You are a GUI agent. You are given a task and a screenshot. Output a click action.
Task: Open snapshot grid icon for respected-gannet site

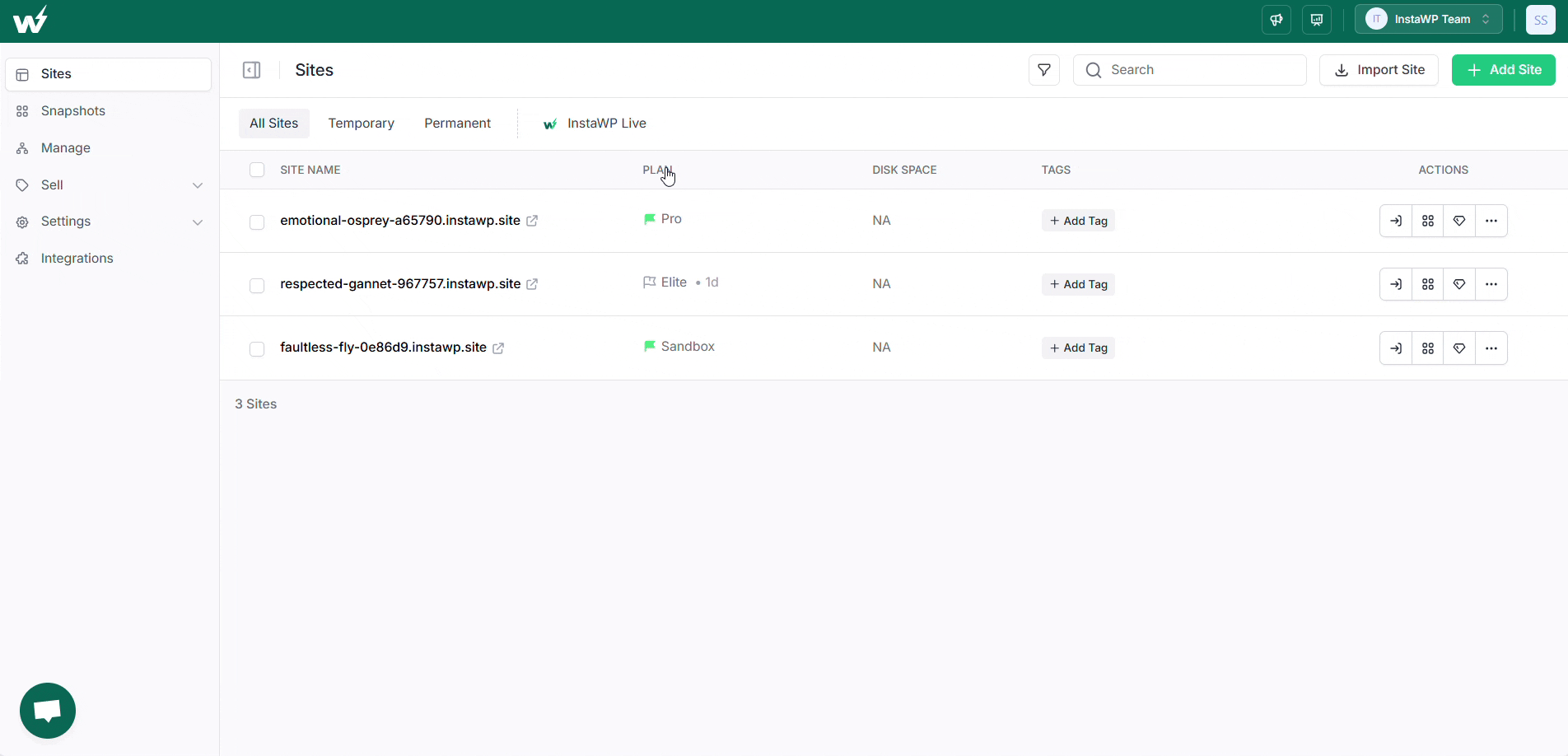[1428, 284]
